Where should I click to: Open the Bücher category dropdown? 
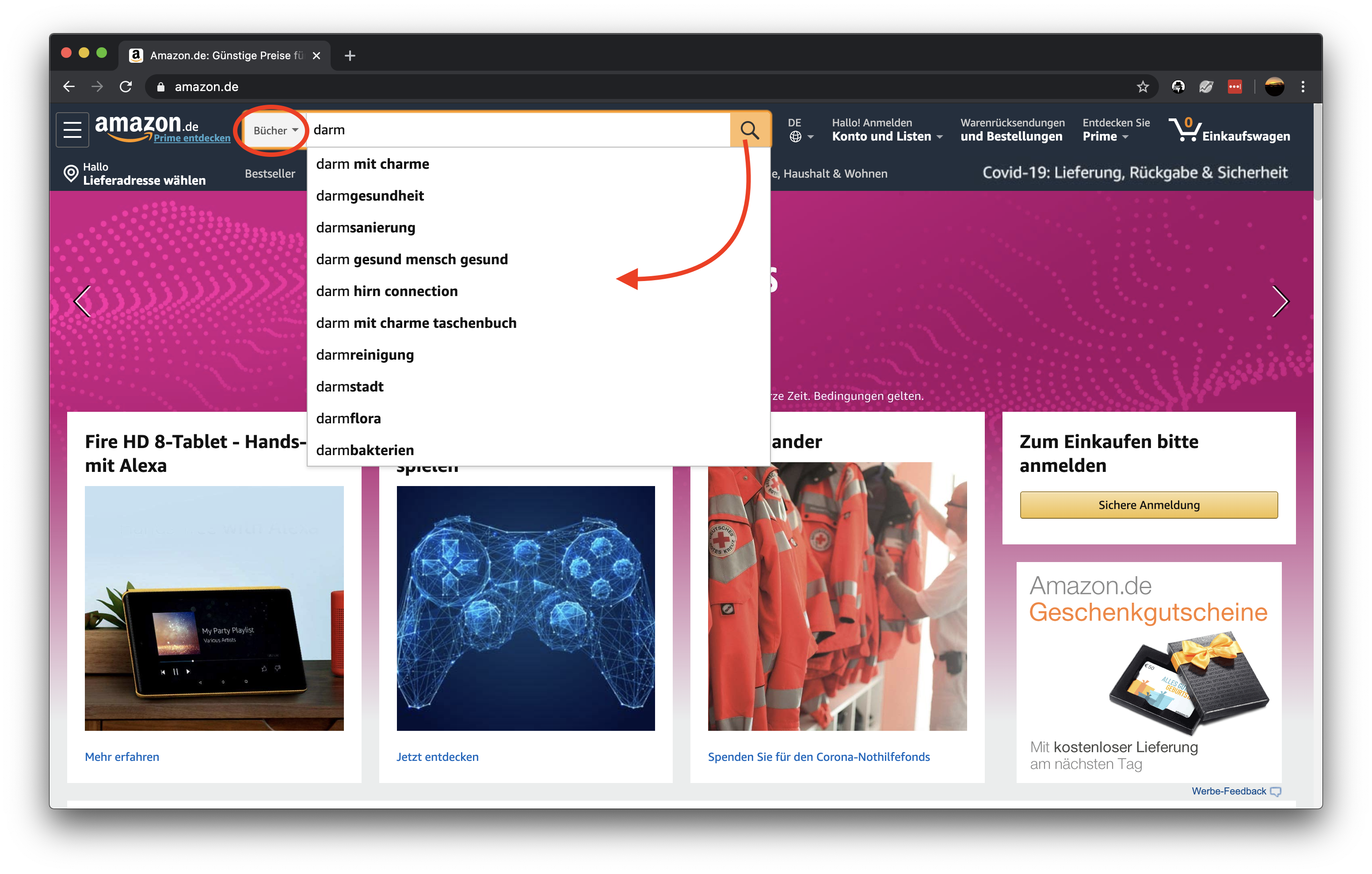pyautogui.click(x=275, y=130)
